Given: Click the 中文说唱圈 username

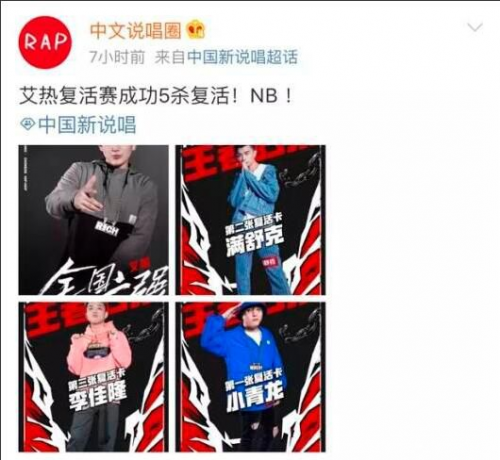Looking at the screenshot, I should (136, 31).
